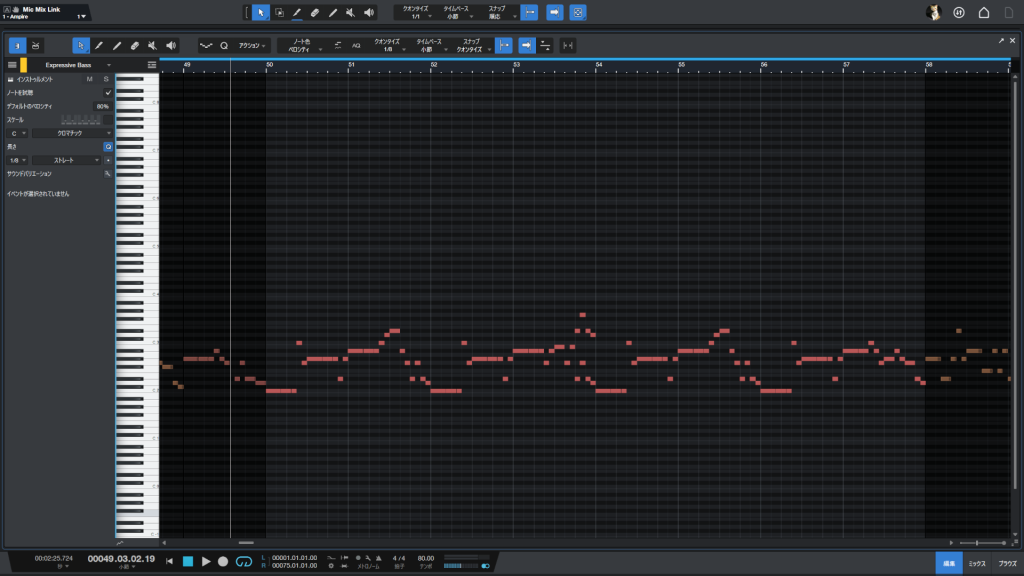
Task: Toggle the ノートを試聴 checkbox
Action: [108, 92]
